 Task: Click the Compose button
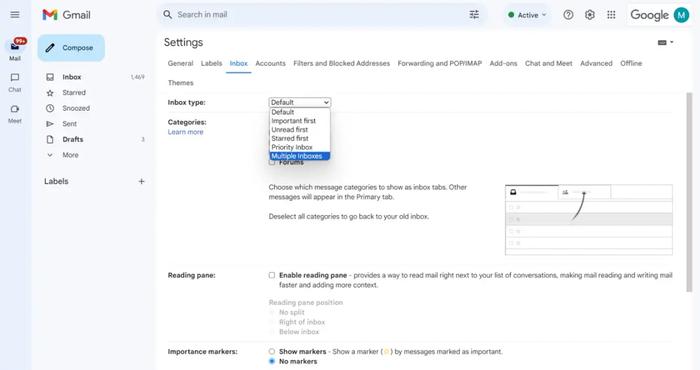click(x=71, y=48)
